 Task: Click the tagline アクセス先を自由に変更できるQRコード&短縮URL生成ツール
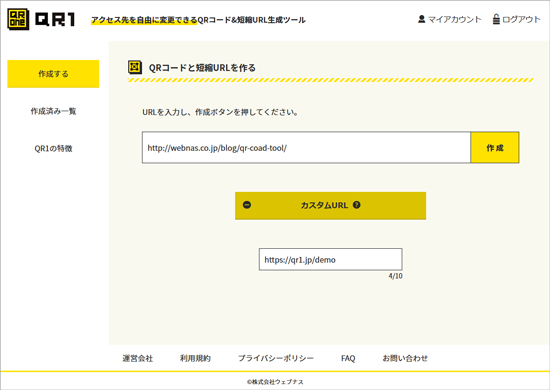click(199, 20)
